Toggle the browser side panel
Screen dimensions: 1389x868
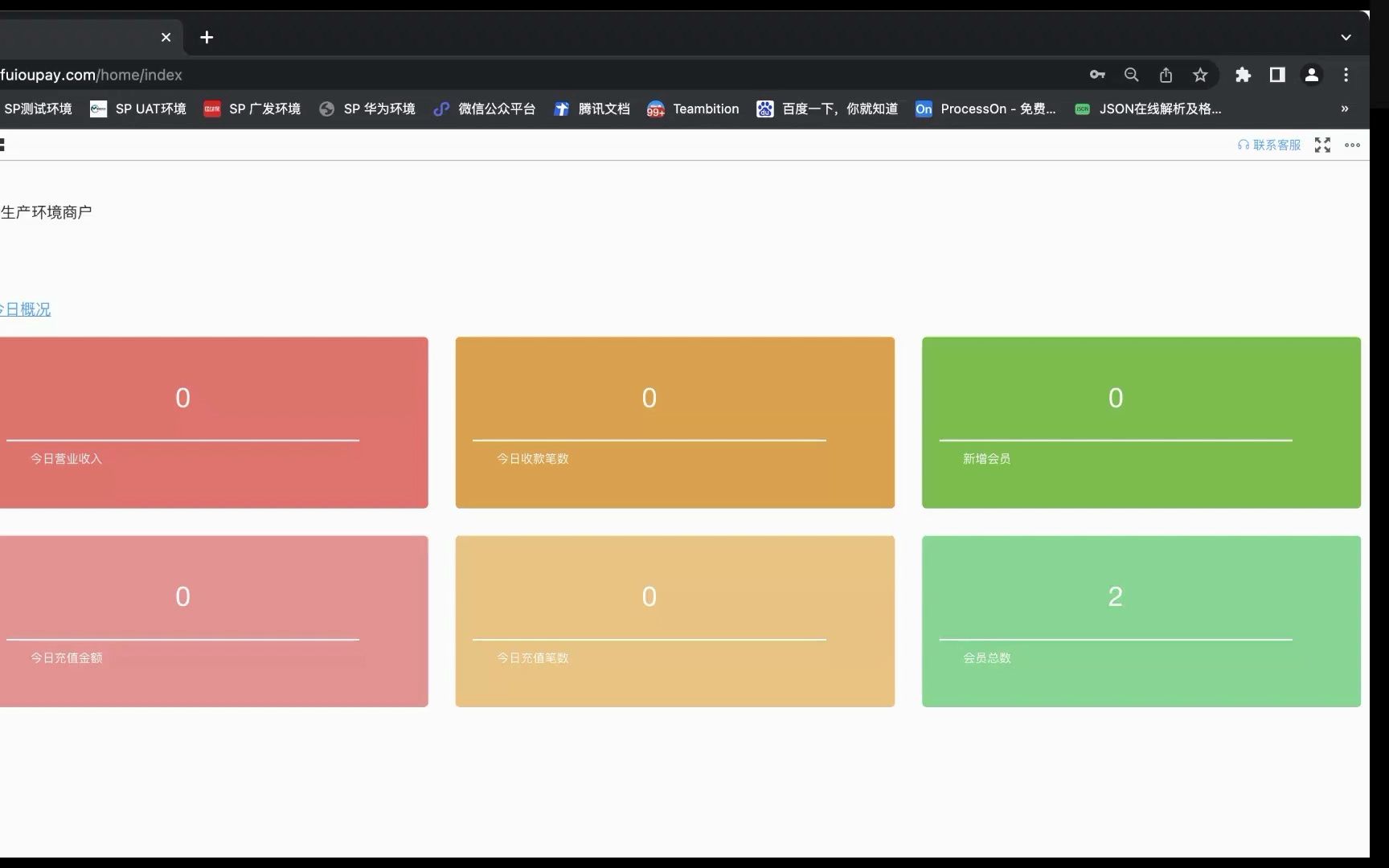(1277, 75)
